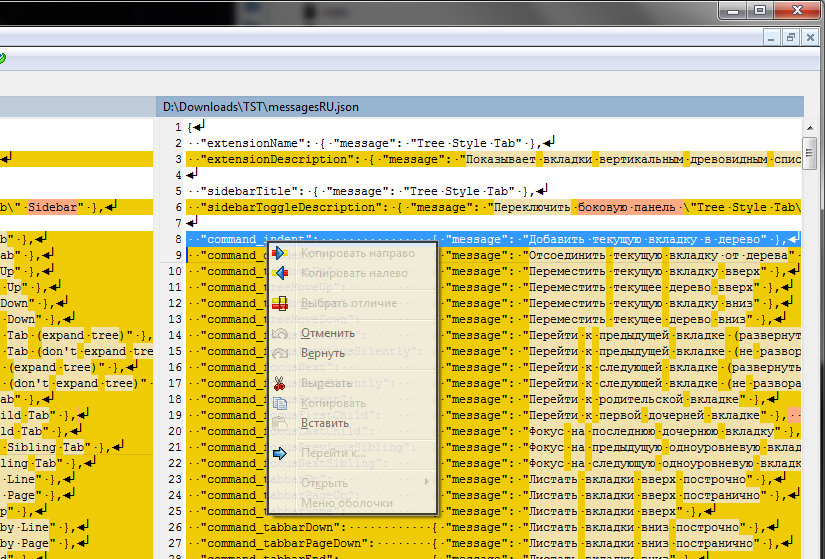Open 'Меню оболочки' entry

(x=346, y=503)
